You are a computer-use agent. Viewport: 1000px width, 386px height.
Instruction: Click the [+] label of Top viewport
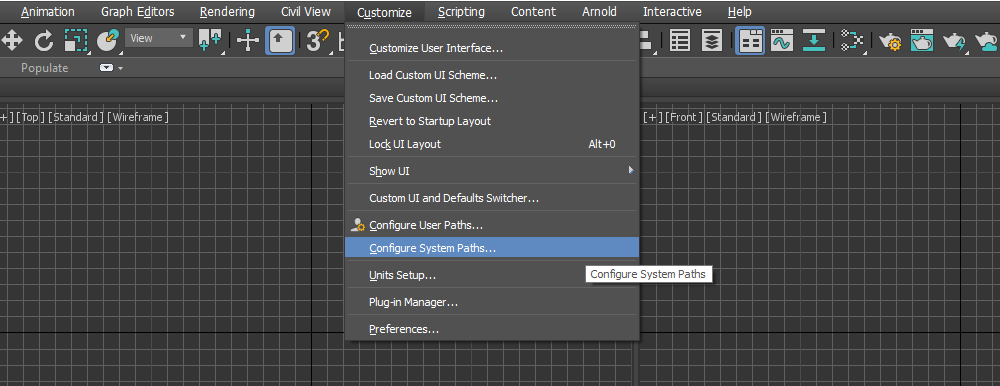coord(6,117)
